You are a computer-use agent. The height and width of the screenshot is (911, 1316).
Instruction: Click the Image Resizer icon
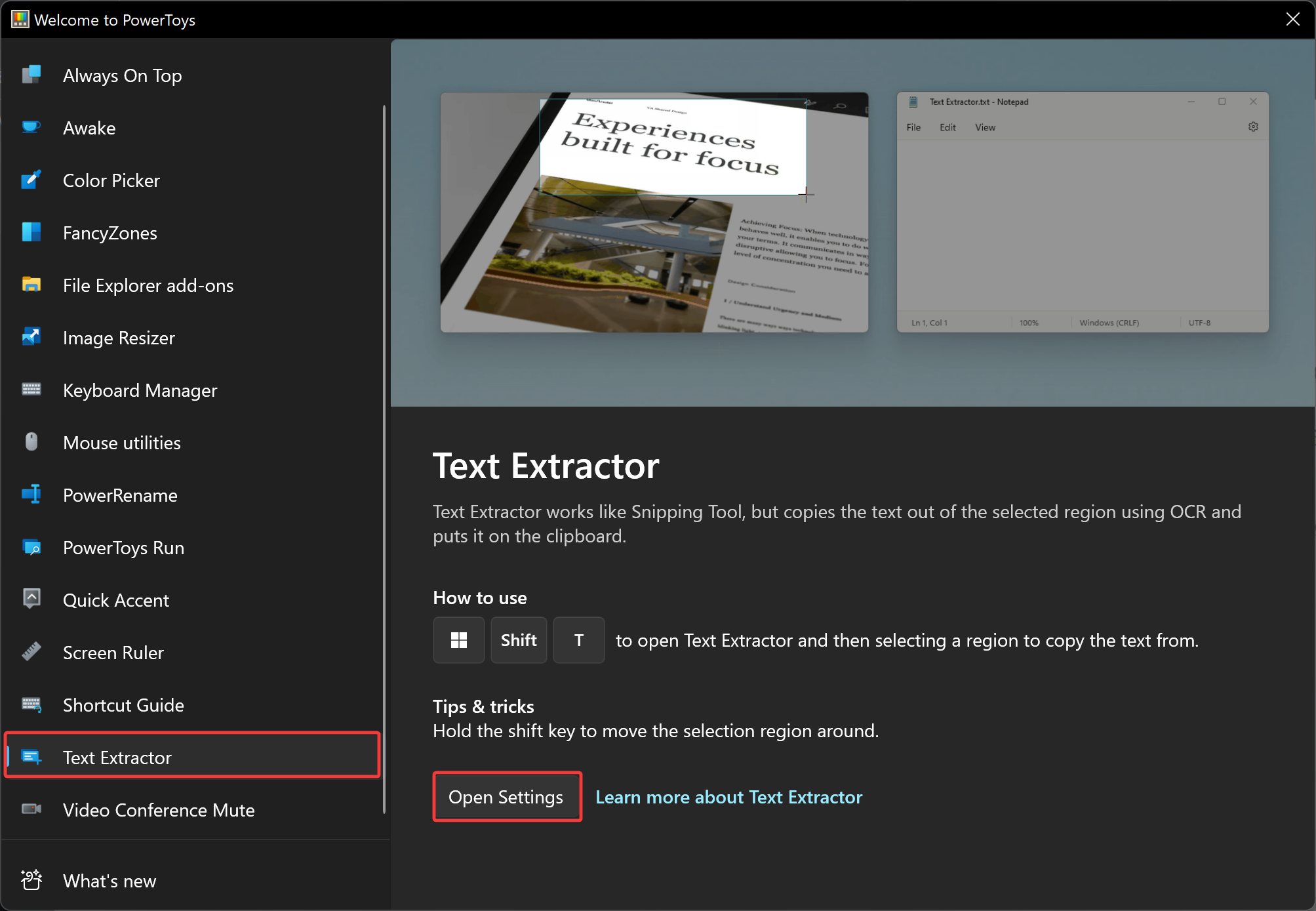coord(31,337)
